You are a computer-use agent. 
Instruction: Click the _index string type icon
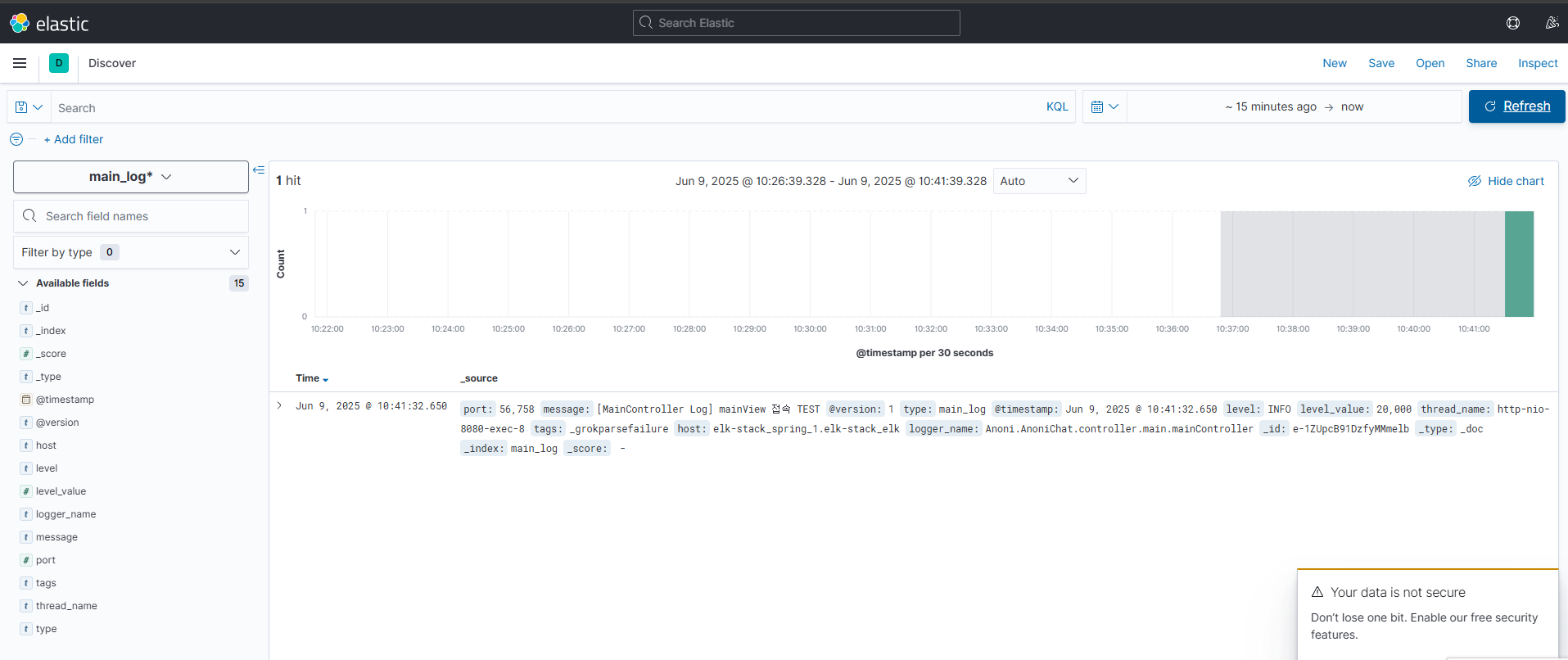click(26, 331)
